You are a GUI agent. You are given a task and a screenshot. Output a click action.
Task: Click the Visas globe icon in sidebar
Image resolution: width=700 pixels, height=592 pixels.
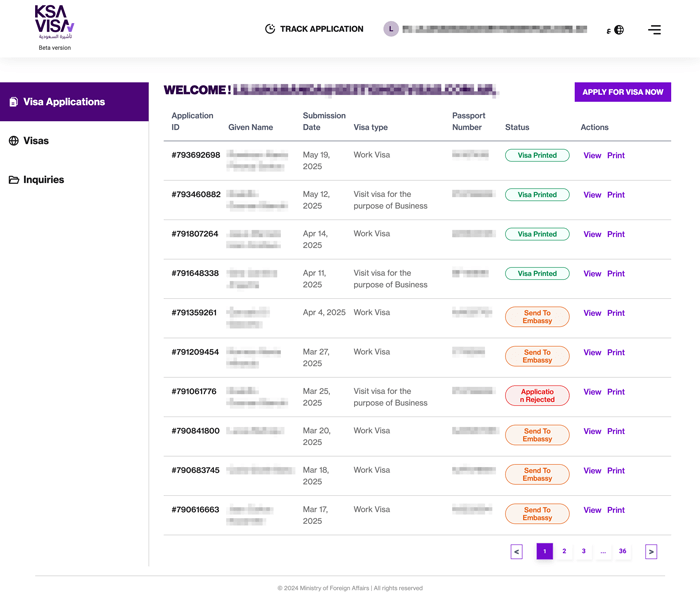(14, 141)
